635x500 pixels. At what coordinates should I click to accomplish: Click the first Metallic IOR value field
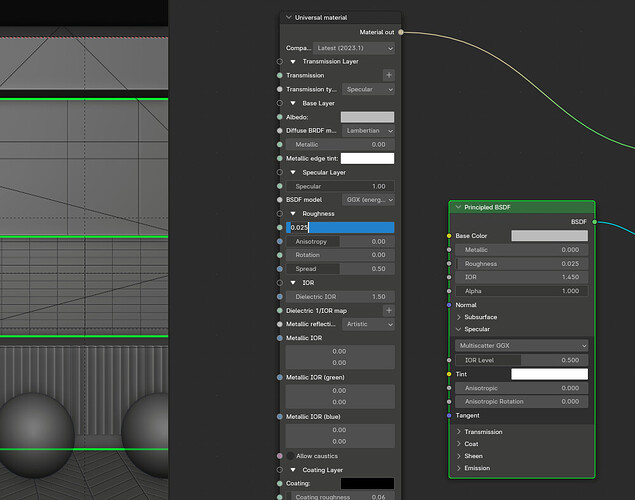click(x=340, y=351)
